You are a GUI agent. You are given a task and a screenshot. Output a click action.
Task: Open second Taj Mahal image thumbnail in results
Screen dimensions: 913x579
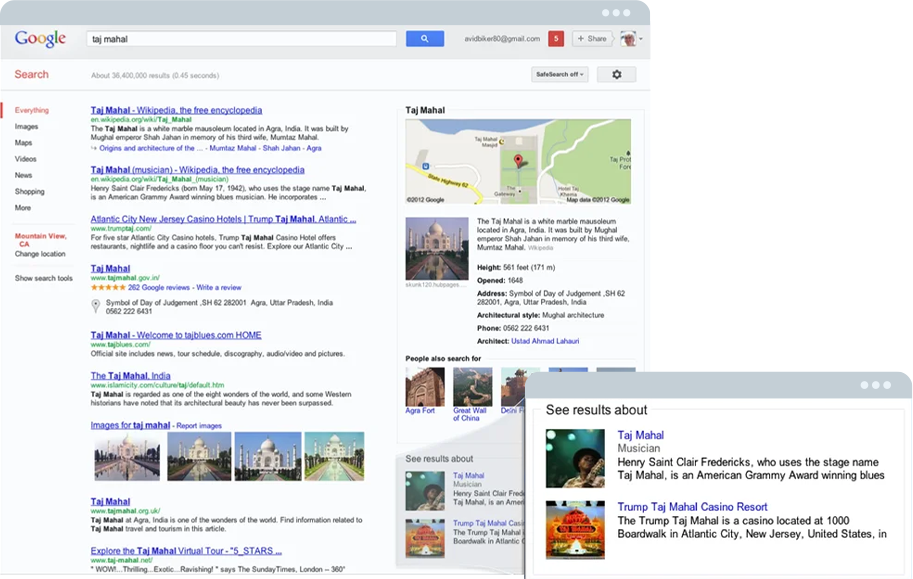pyautogui.click(x=199, y=457)
